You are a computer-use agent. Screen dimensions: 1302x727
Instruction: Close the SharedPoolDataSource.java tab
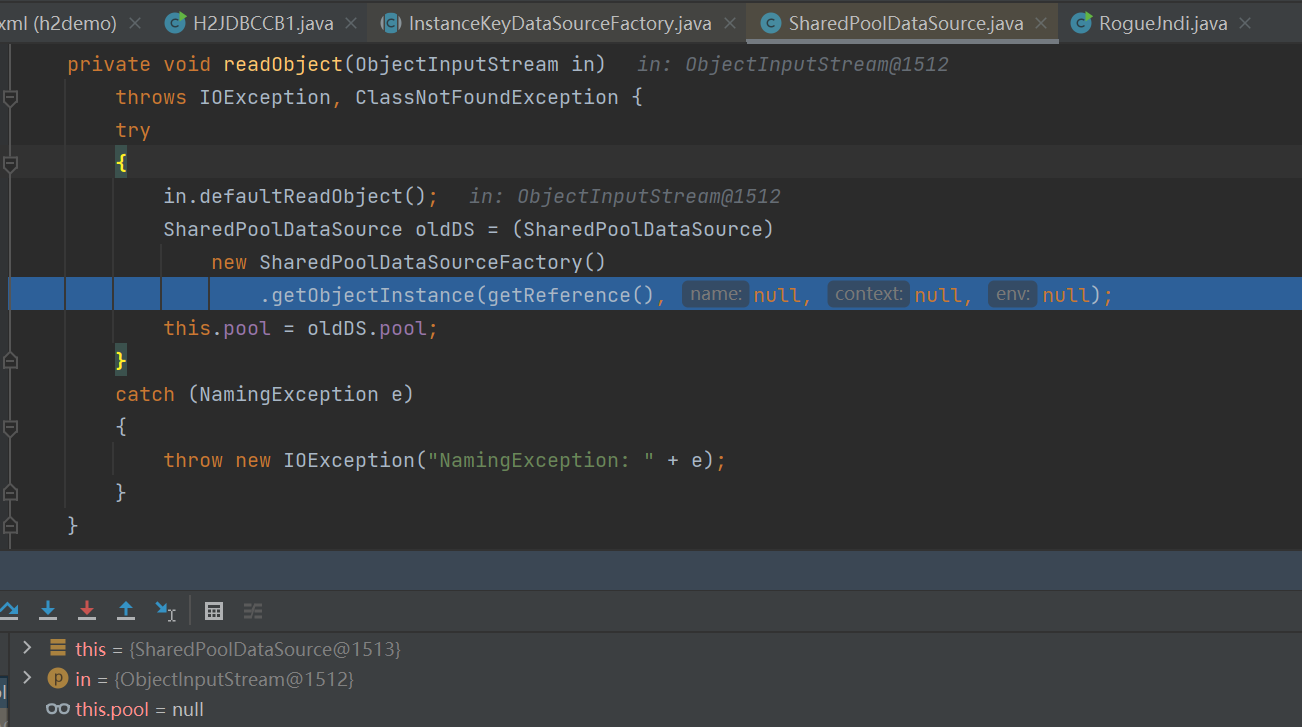coord(1043,23)
